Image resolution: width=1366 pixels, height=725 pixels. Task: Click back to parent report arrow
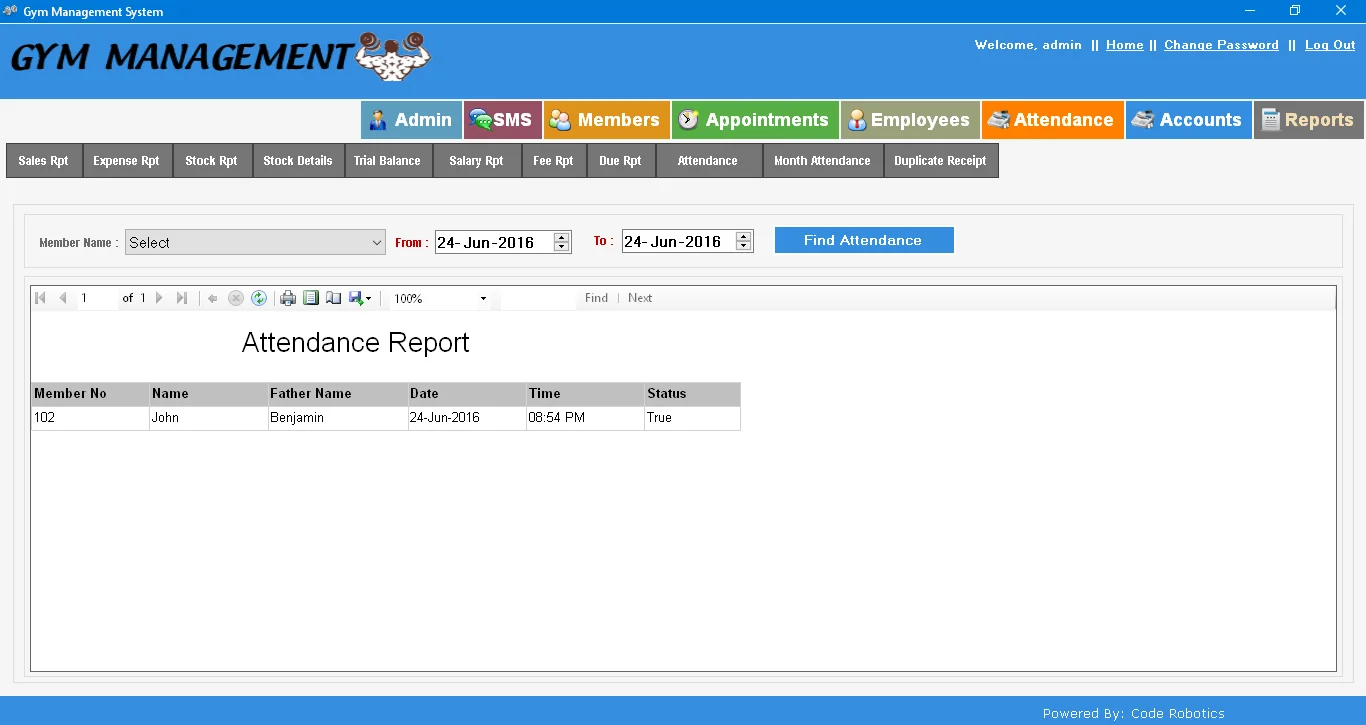pyautogui.click(x=213, y=298)
